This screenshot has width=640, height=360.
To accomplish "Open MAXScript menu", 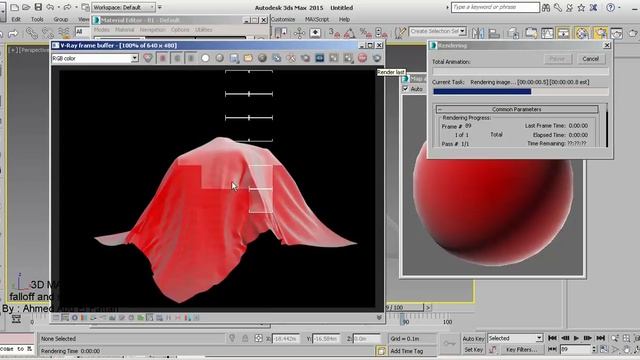I will [x=317, y=19].
